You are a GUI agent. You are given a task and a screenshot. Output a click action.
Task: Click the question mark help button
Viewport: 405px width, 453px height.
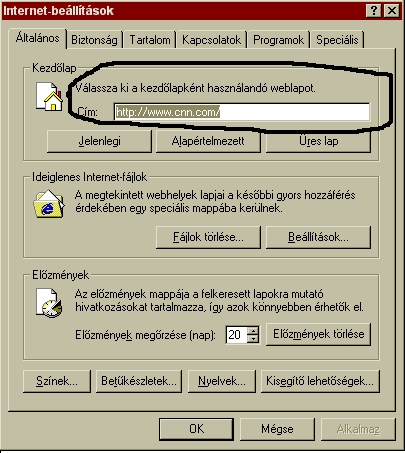tap(374, 11)
